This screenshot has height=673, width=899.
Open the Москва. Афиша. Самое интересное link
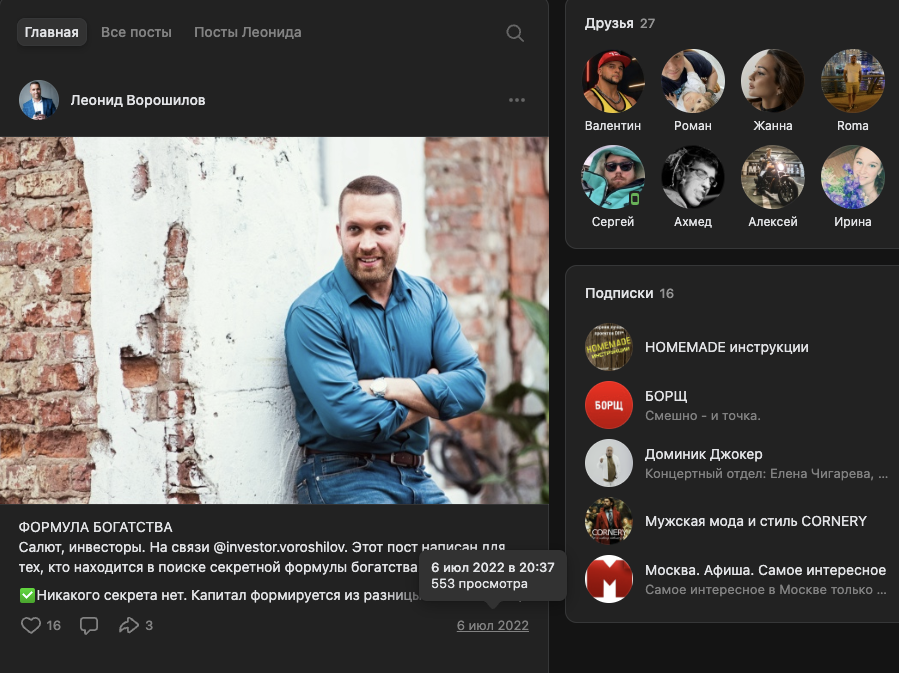point(765,570)
